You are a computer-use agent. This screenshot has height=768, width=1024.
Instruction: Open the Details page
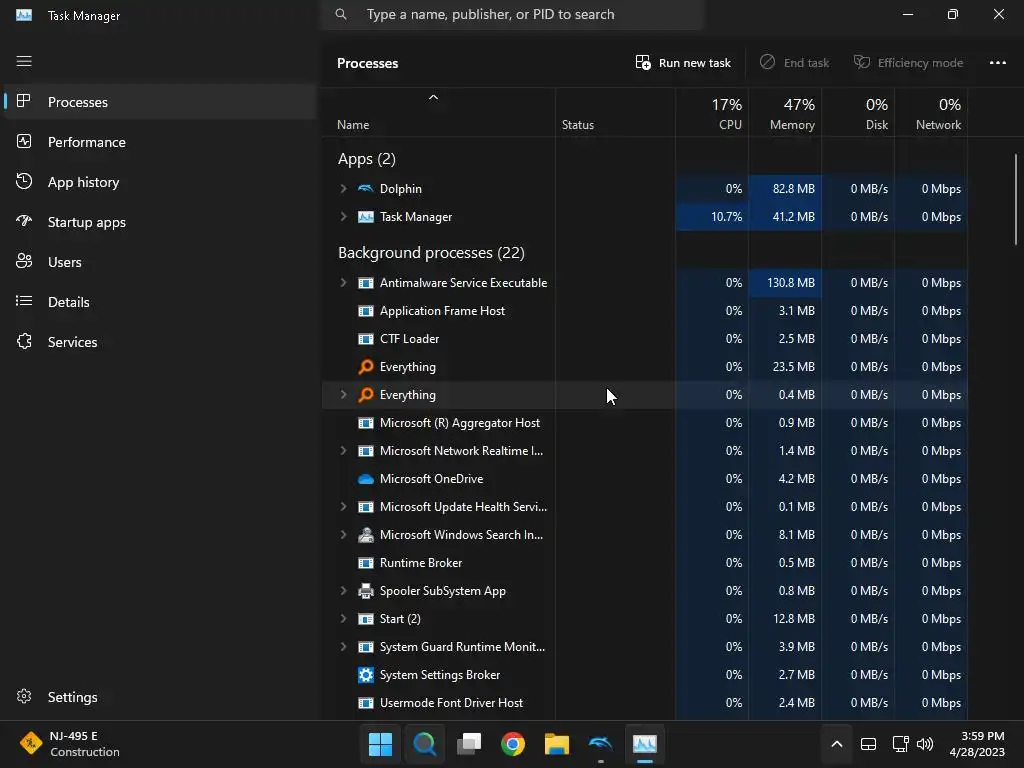click(x=160, y=302)
